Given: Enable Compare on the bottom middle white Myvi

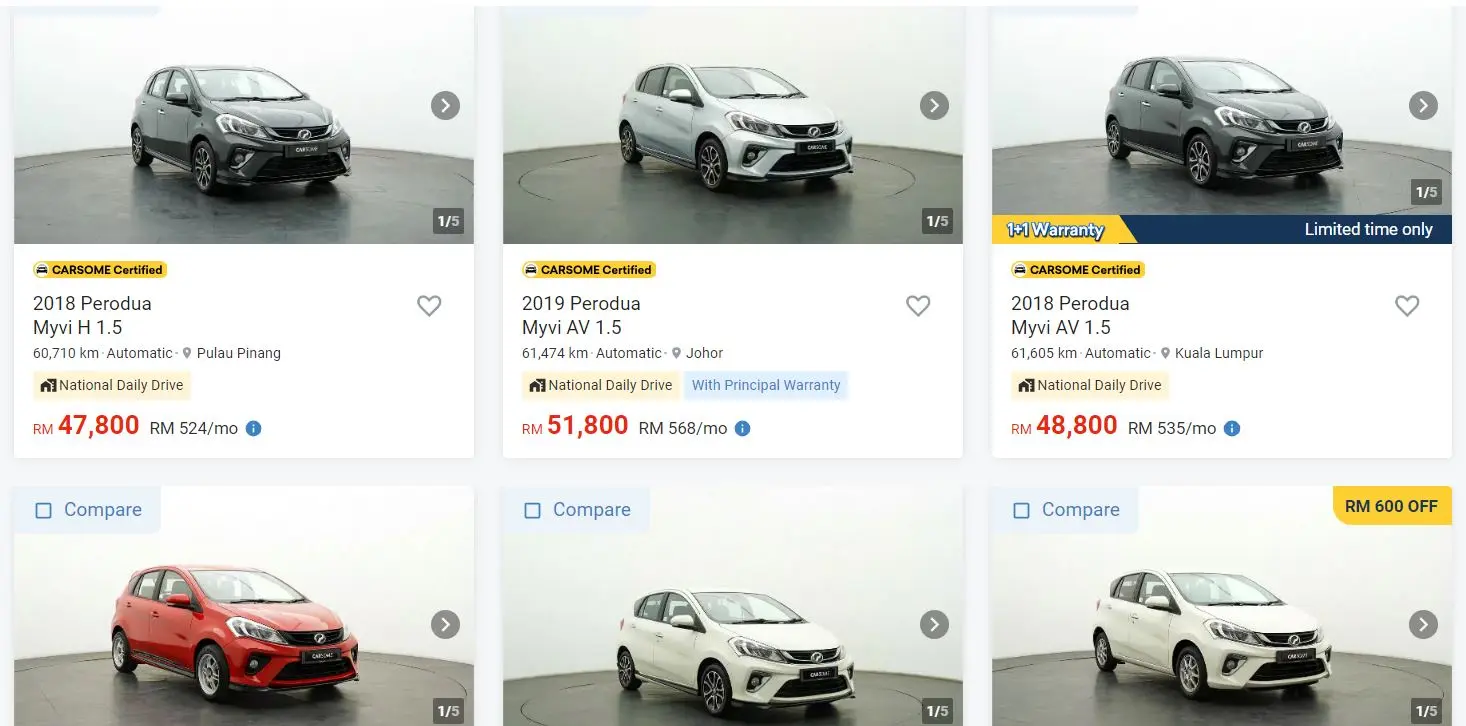Looking at the screenshot, I should pos(533,510).
